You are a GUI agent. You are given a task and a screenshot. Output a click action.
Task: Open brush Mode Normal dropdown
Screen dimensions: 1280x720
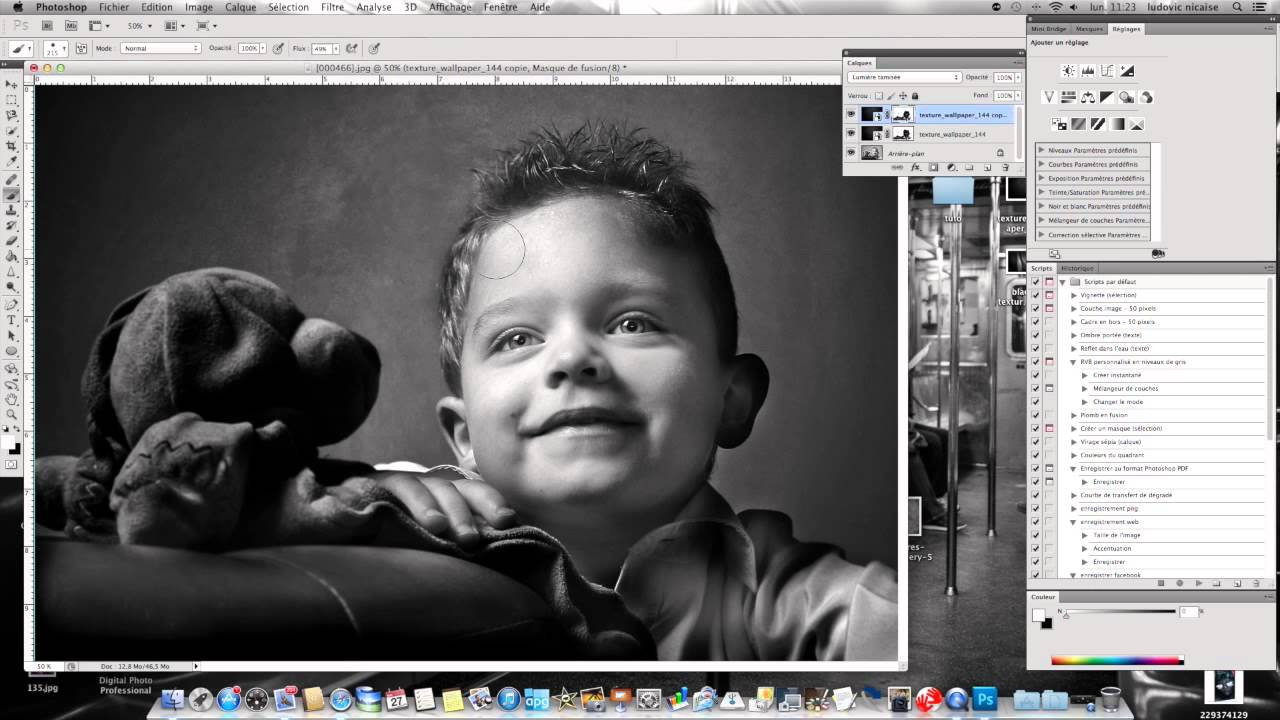point(160,48)
